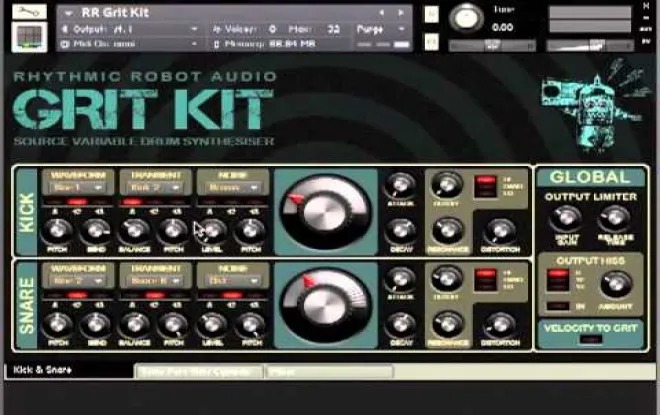Click the Max voices value 32

[333, 29]
